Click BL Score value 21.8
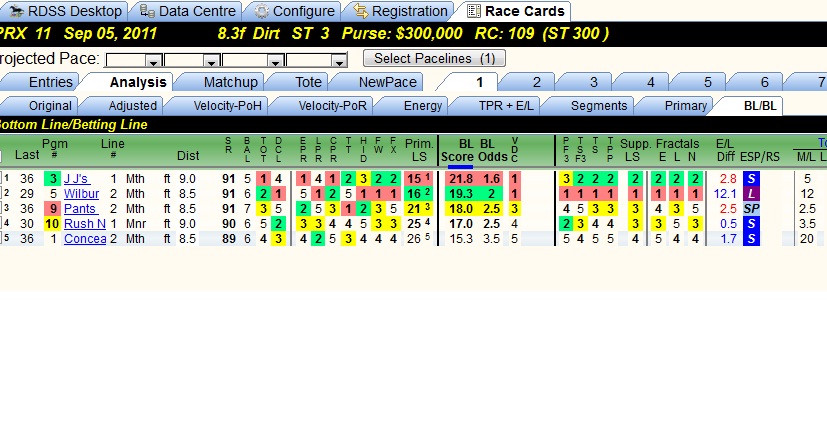Viewport: 827px width, 440px height. pyautogui.click(x=460, y=179)
